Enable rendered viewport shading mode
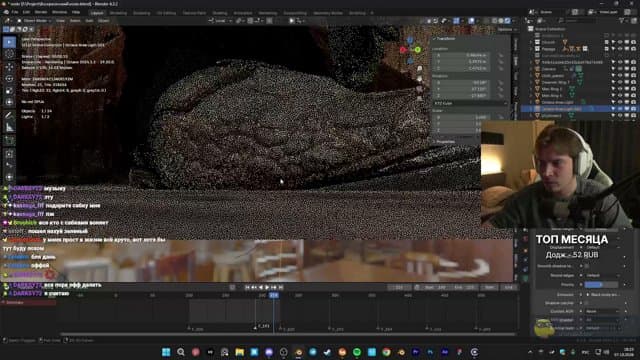 coord(507,20)
